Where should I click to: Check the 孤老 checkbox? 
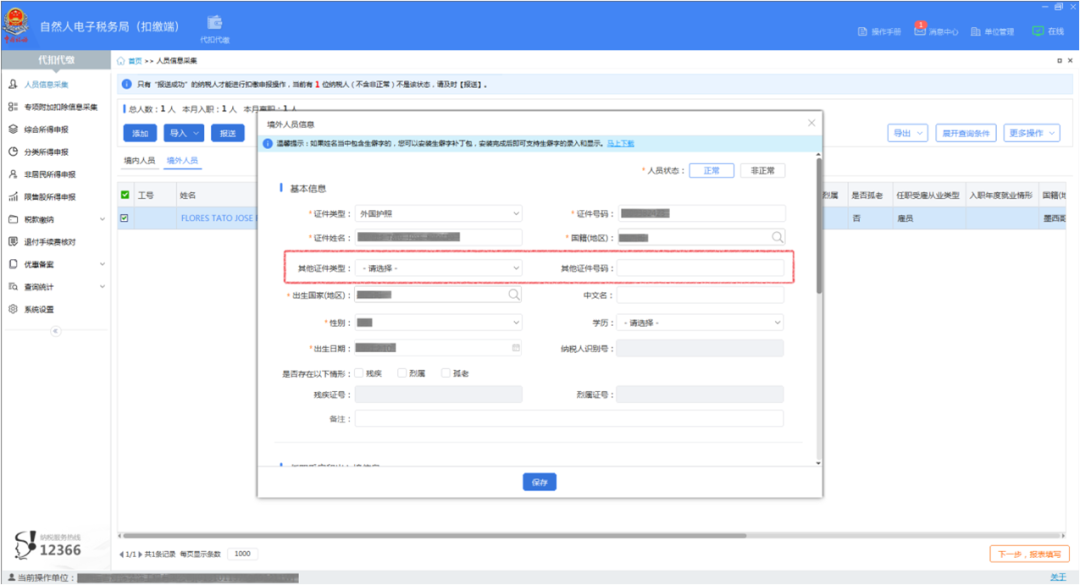click(446, 373)
